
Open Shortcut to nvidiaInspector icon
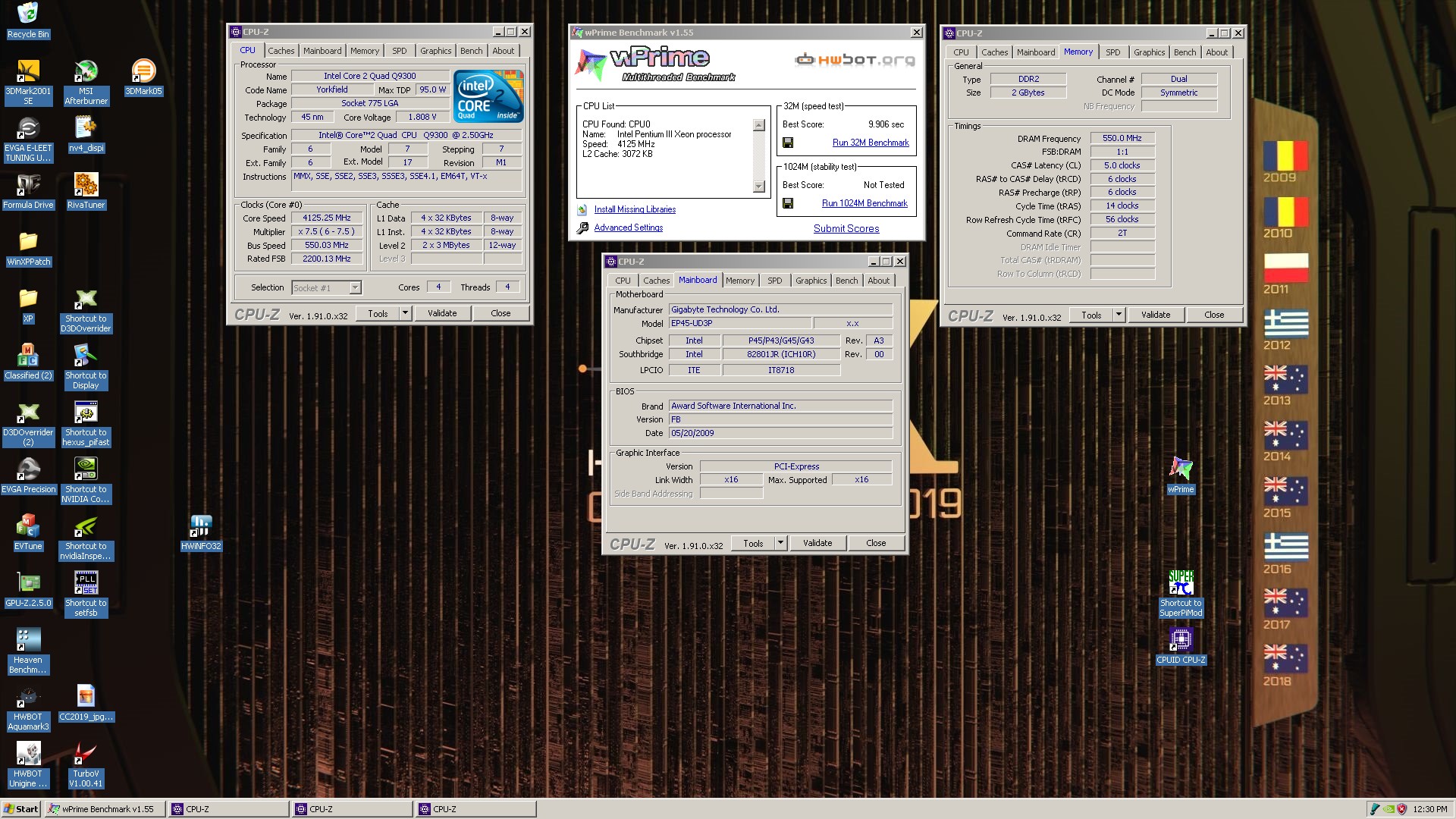(86, 538)
